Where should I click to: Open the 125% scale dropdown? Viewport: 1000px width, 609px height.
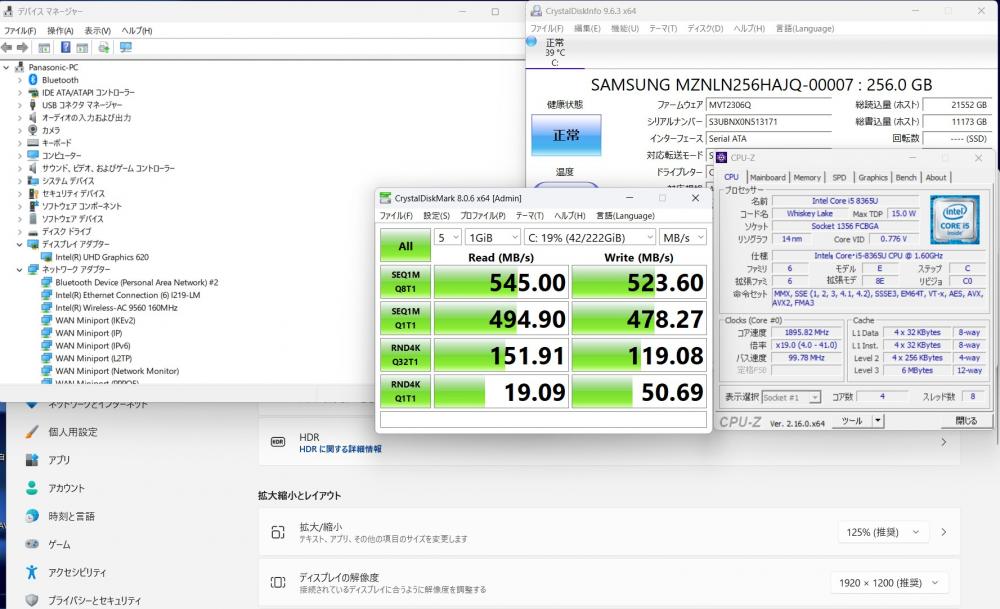tap(883, 532)
